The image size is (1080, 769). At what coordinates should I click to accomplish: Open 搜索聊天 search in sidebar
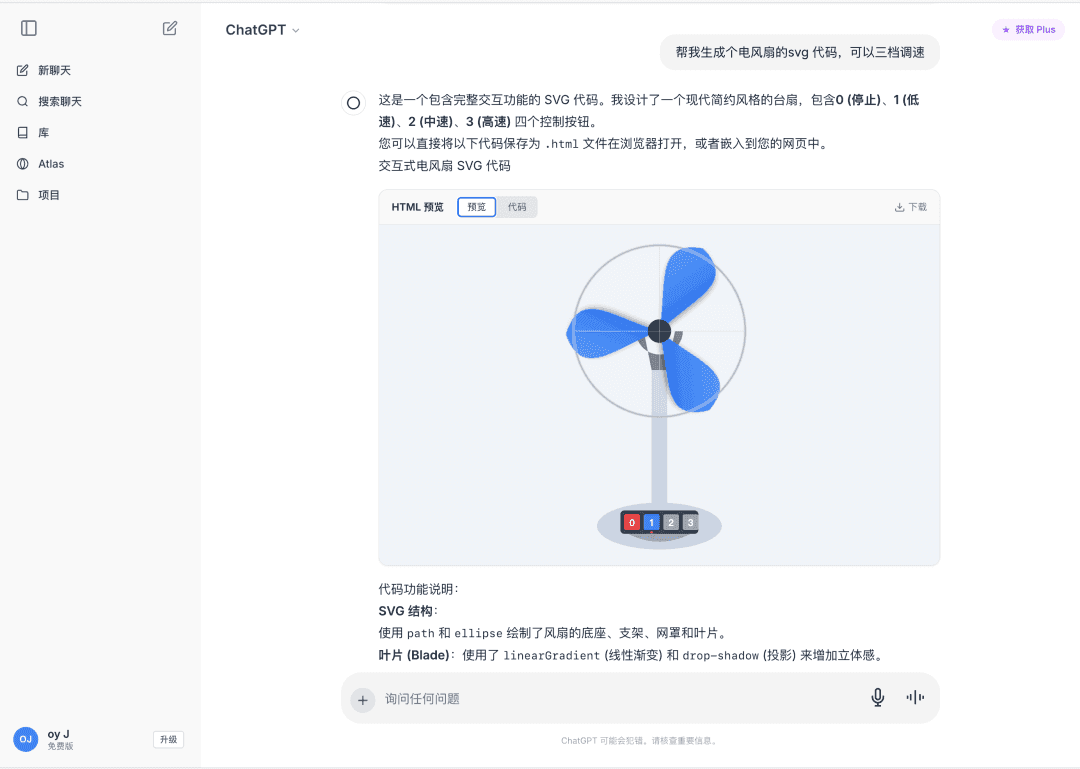59,102
